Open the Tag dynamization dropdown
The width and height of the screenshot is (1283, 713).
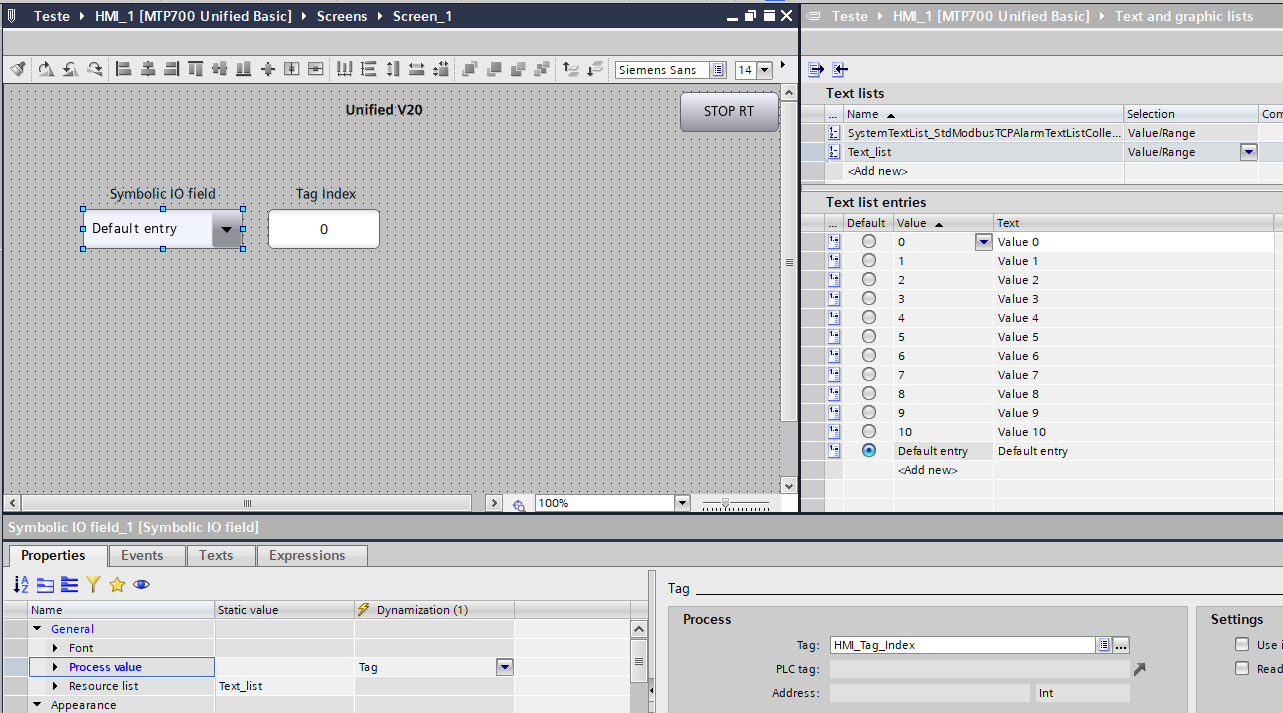point(504,667)
